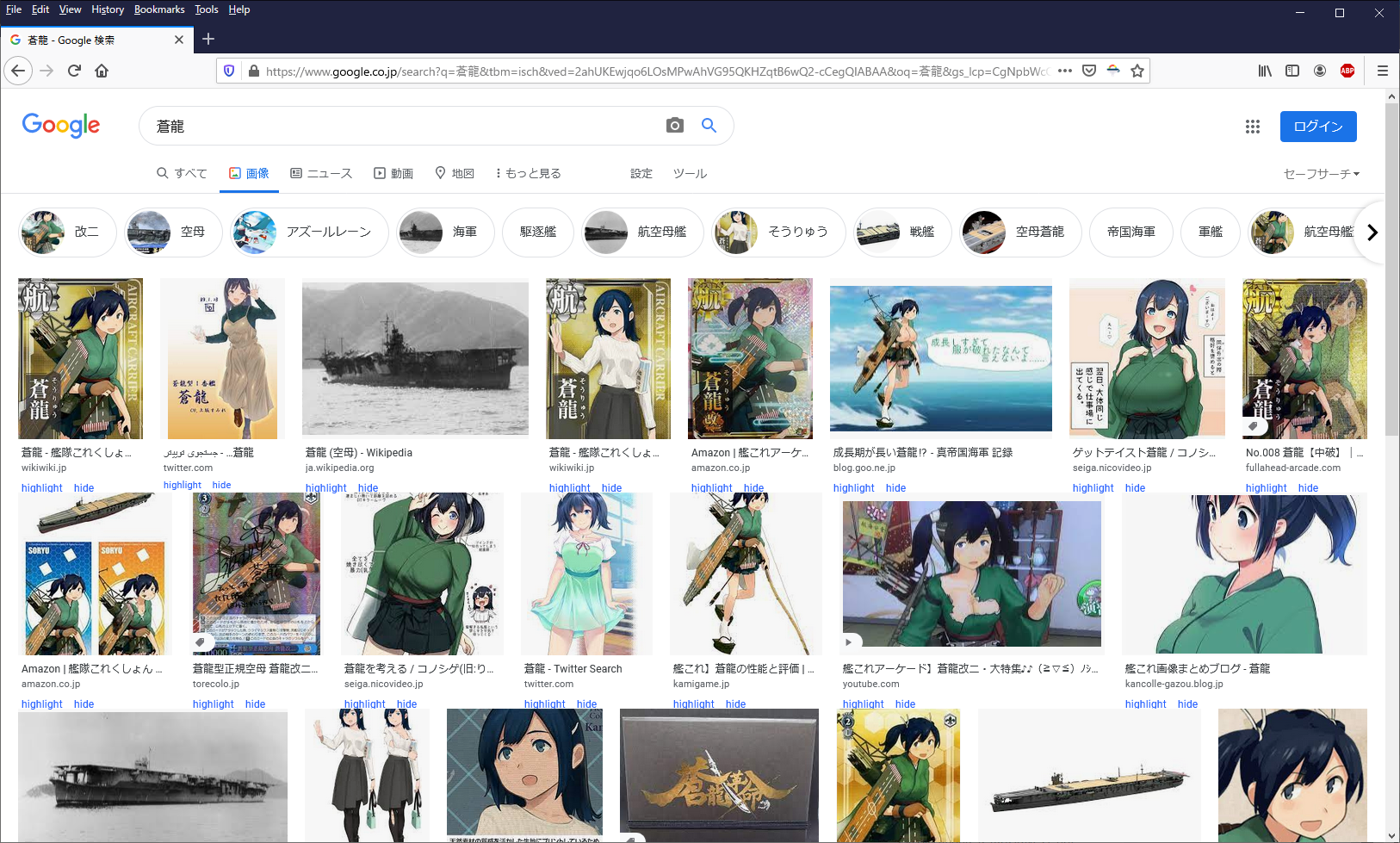1400x843 pixels.
Task: Open the black-and-white carrier Wikipedia thumbnail
Action: point(415,359)
